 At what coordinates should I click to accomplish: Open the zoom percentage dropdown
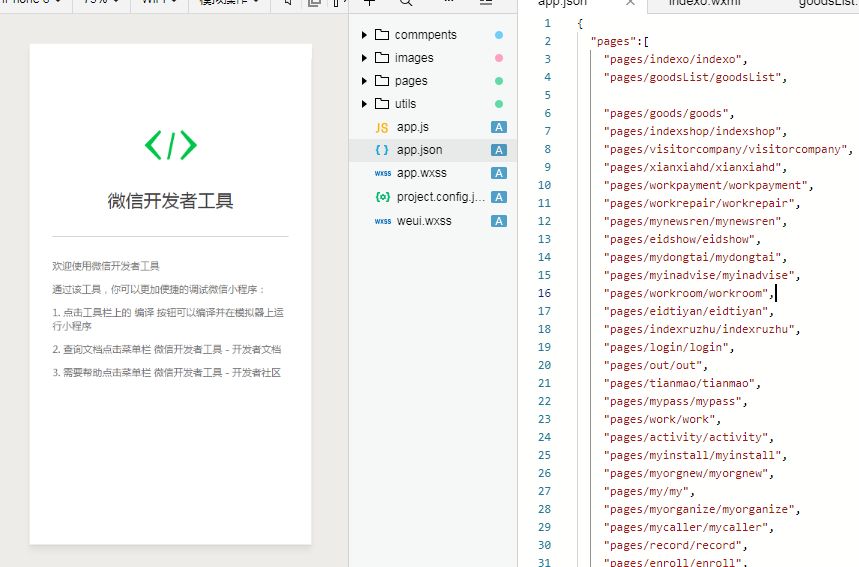[x=101, y=2]
